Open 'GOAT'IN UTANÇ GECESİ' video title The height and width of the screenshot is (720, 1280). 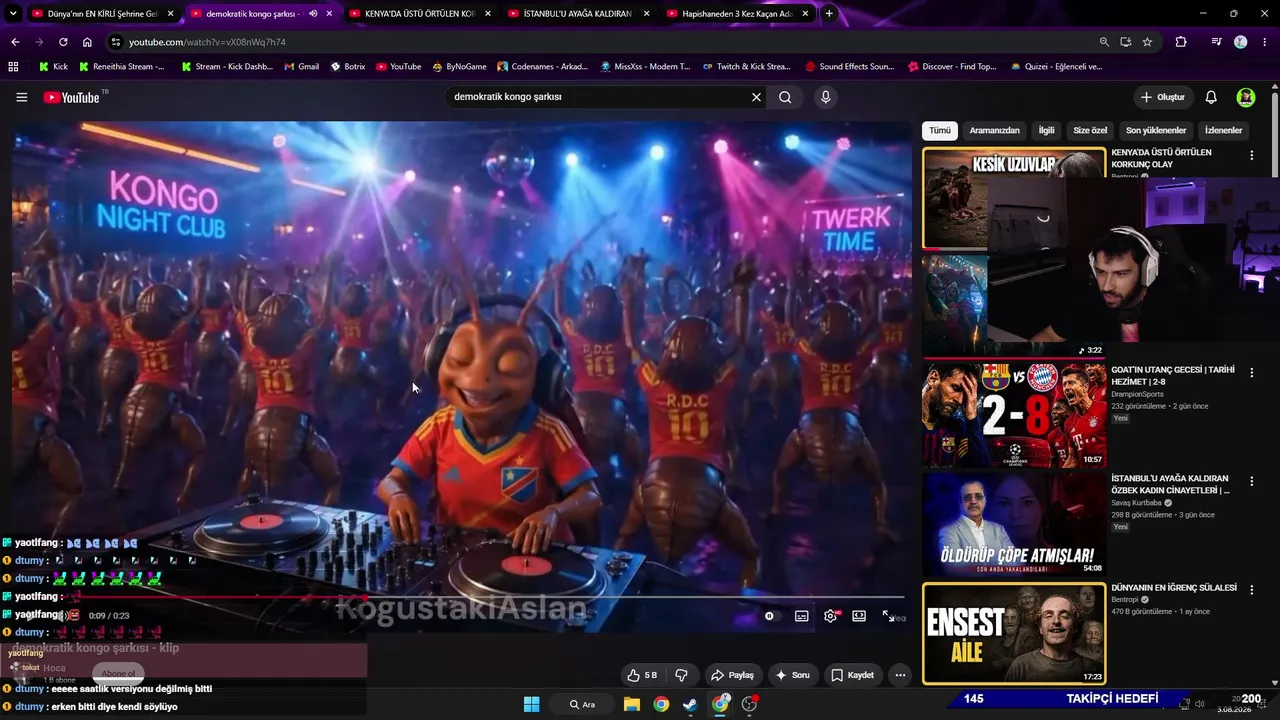1172,375
